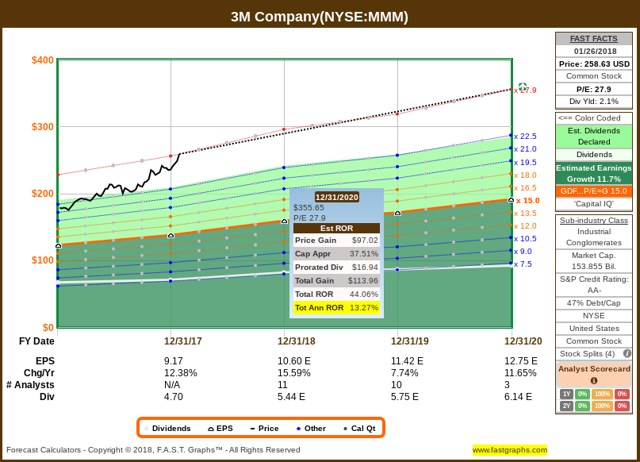Viewport: 640px width, 462px height.
Task: Click the 1Y orange 100% scorecard cell
Action: pyautogui.click(x=602, y=394)
